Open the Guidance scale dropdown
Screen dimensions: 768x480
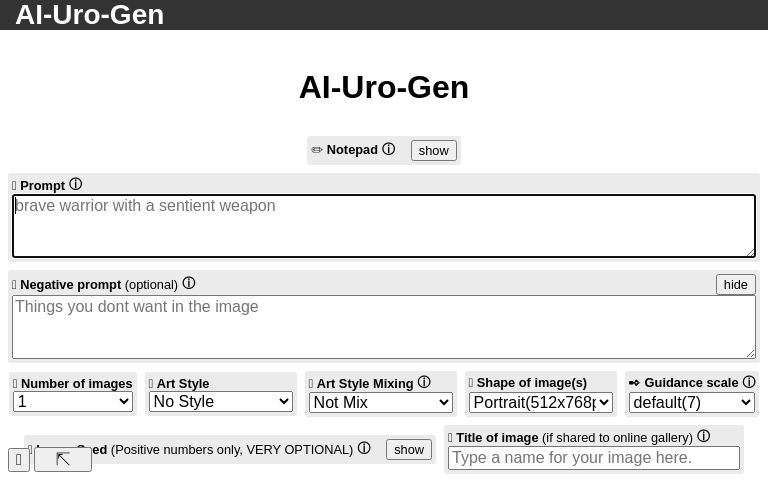tap(691, 402)
